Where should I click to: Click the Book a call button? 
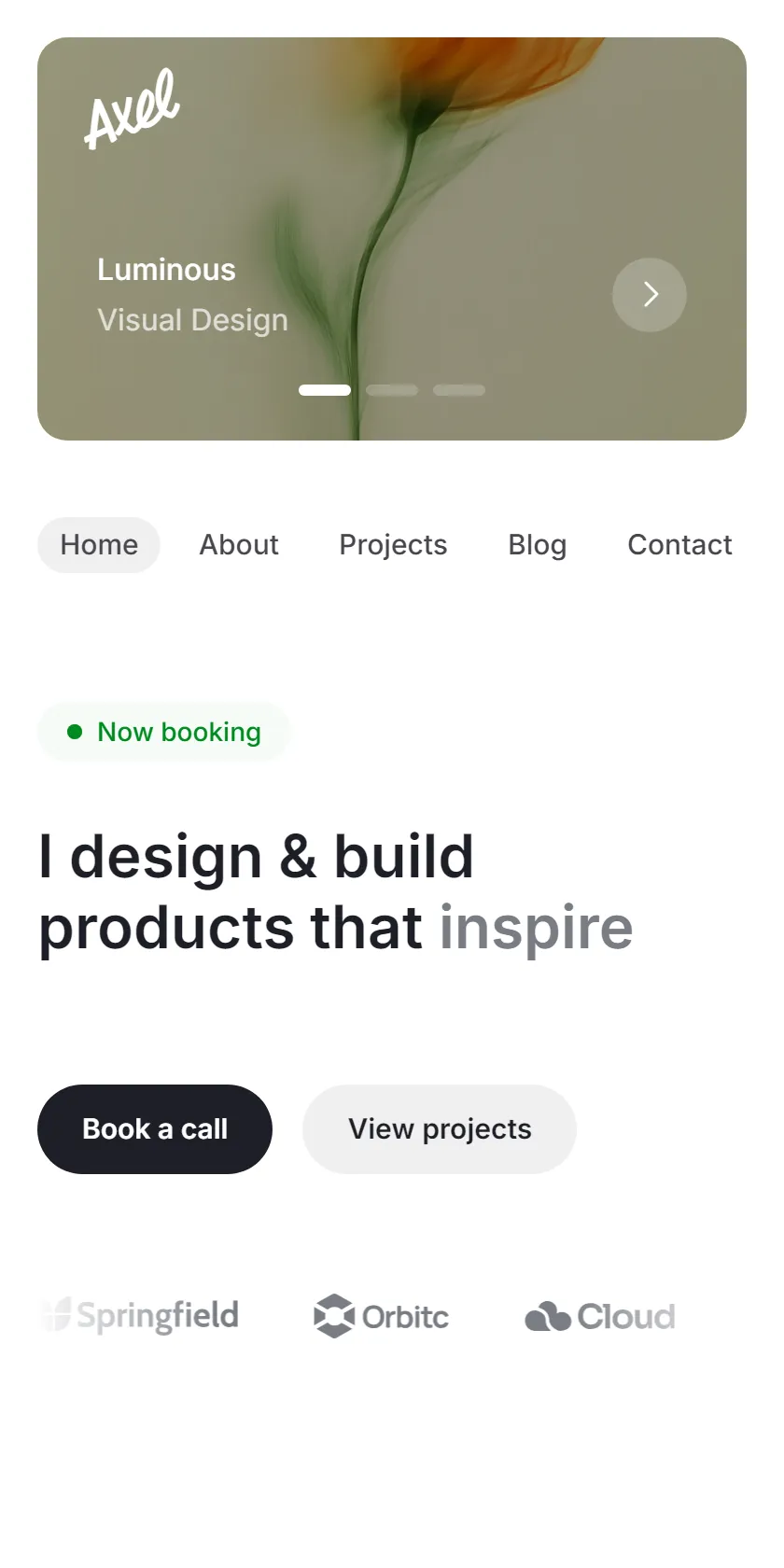click(155, 1129)
